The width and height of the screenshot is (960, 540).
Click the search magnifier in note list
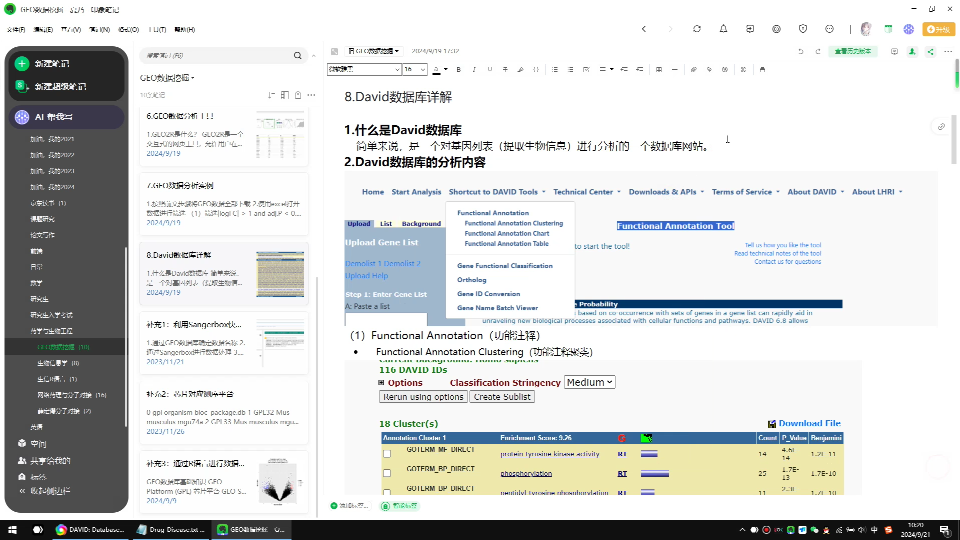[298, 56]
